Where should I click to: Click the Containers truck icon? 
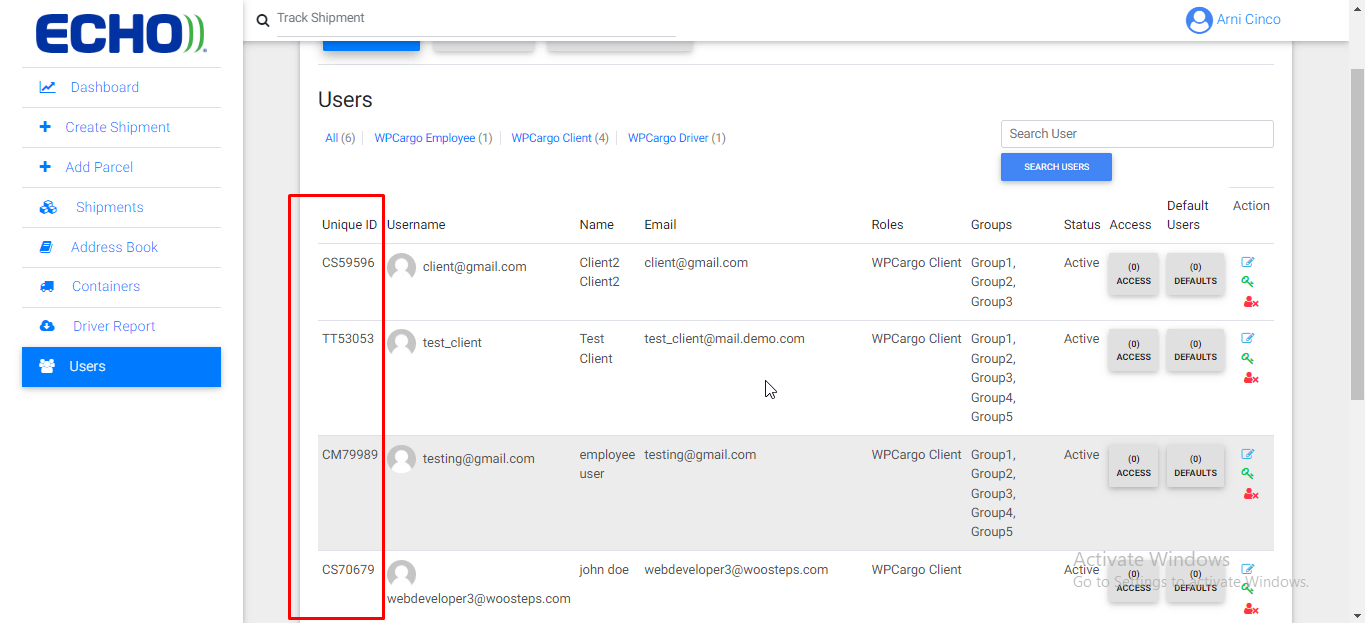(47, 287)
